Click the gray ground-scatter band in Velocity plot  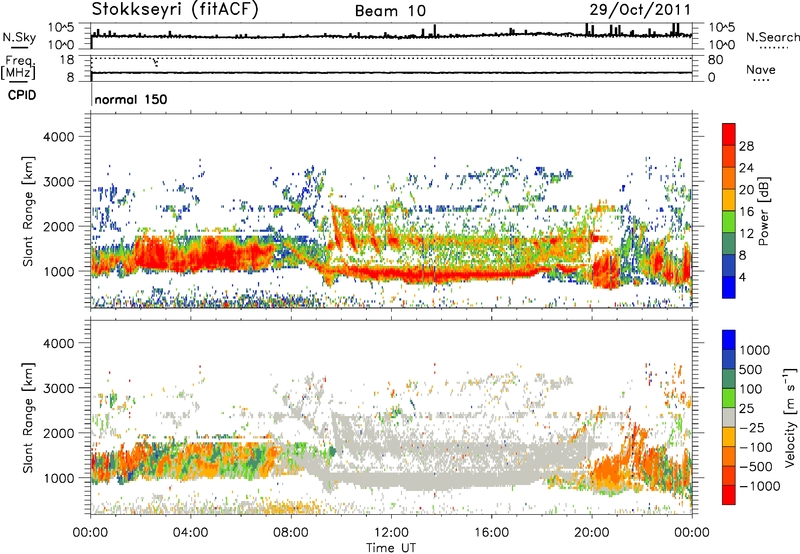tap(434, 481)
